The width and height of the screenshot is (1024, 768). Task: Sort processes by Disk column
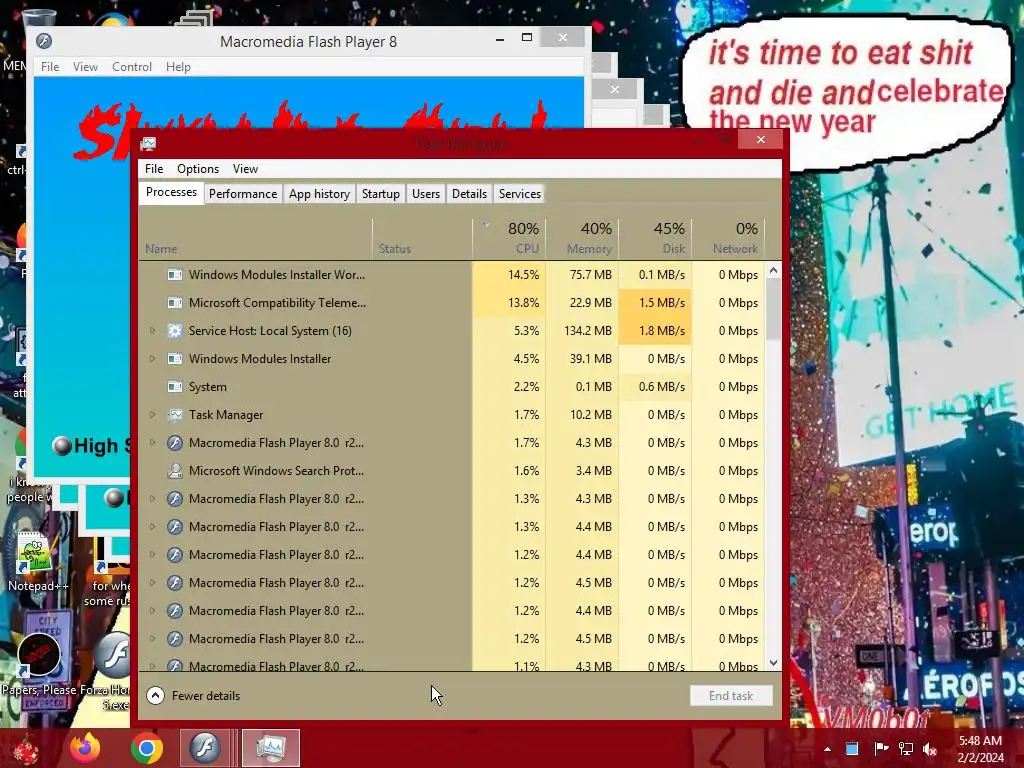656,238
